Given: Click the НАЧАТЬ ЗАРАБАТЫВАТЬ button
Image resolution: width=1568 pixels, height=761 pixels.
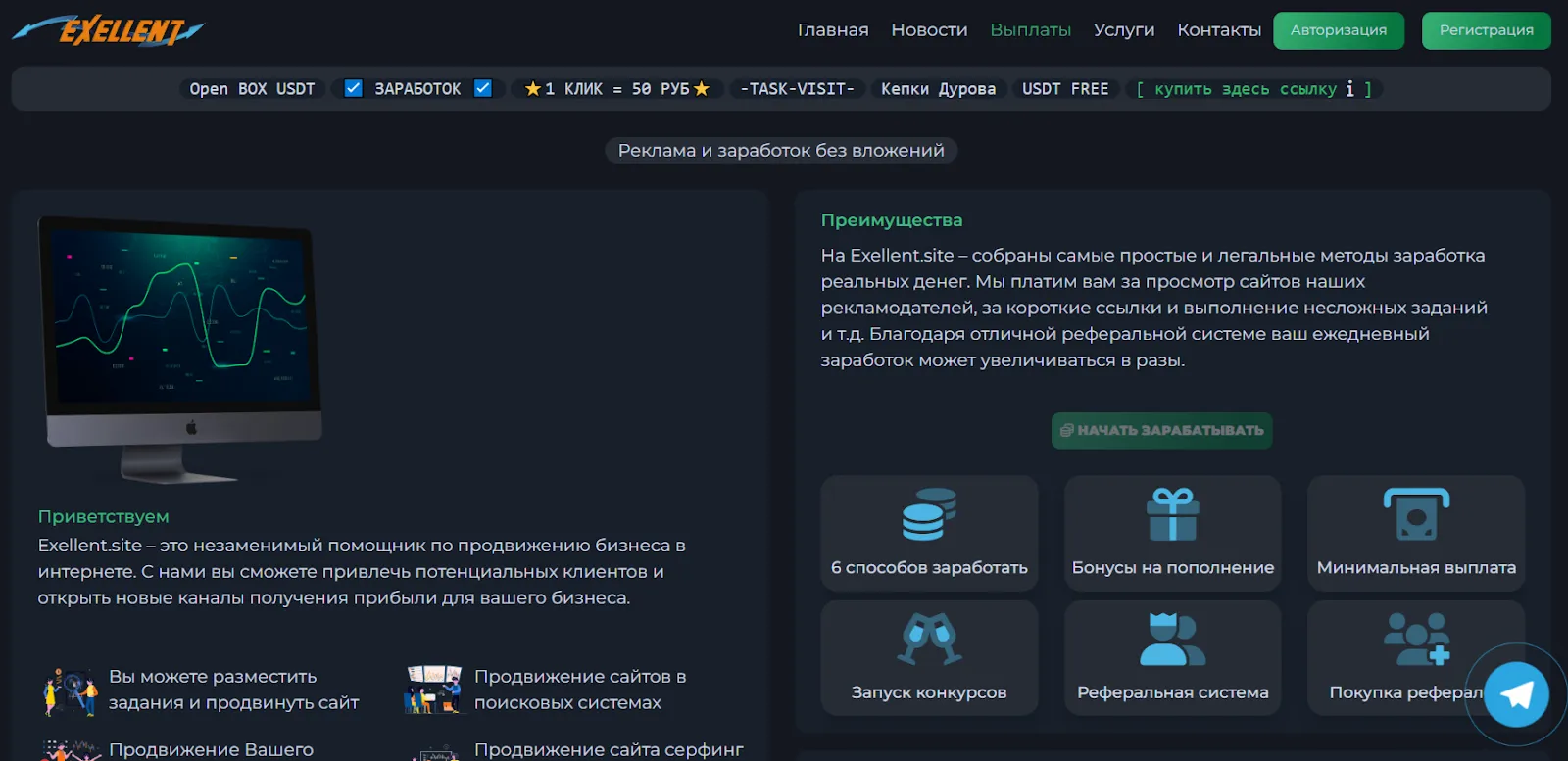Looking at the screenshot, I should tap(1162, 430).
